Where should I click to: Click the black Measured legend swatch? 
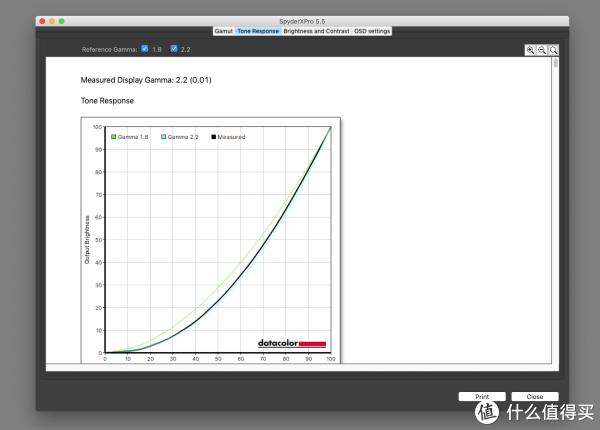coord(214,137)
